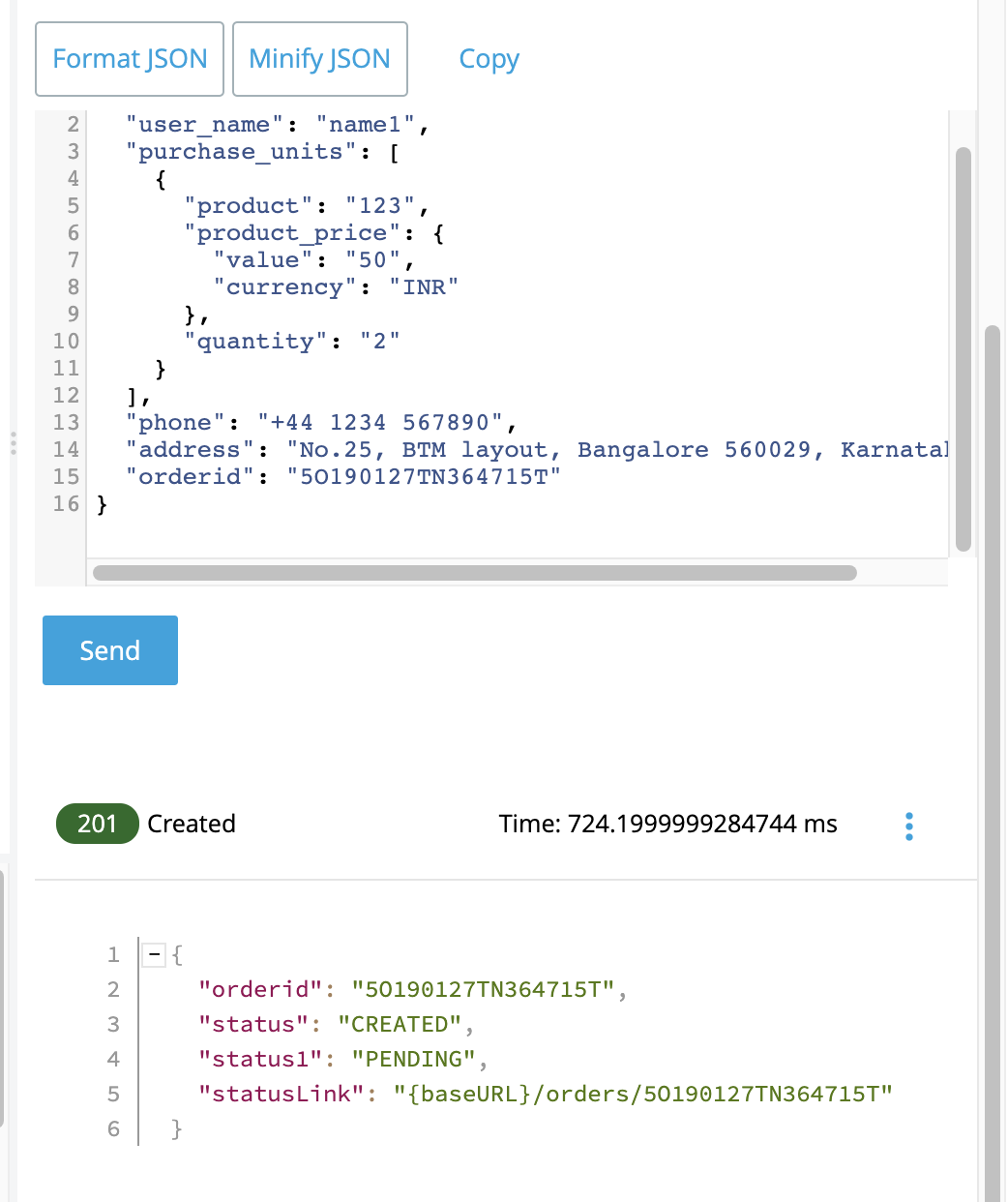1008x1202 pixels.
Task: Place cursor on the request "orderid" value
Action: click(424, 477)
